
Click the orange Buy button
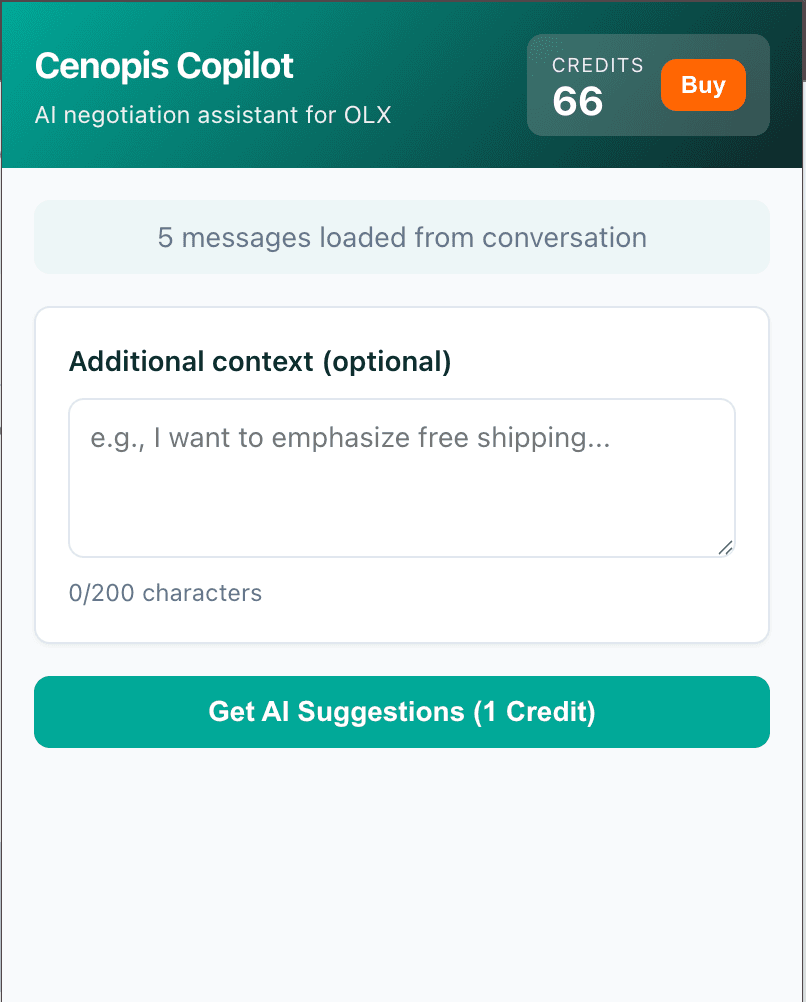703,85
